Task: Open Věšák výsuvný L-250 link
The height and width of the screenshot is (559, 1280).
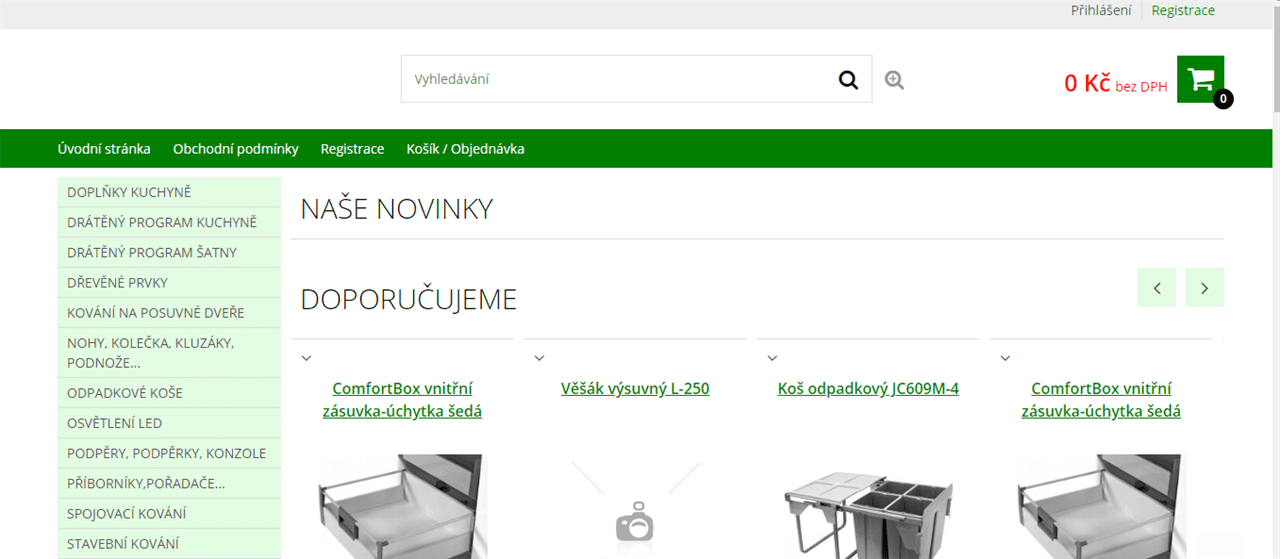Action: click(x=635, y=388)
